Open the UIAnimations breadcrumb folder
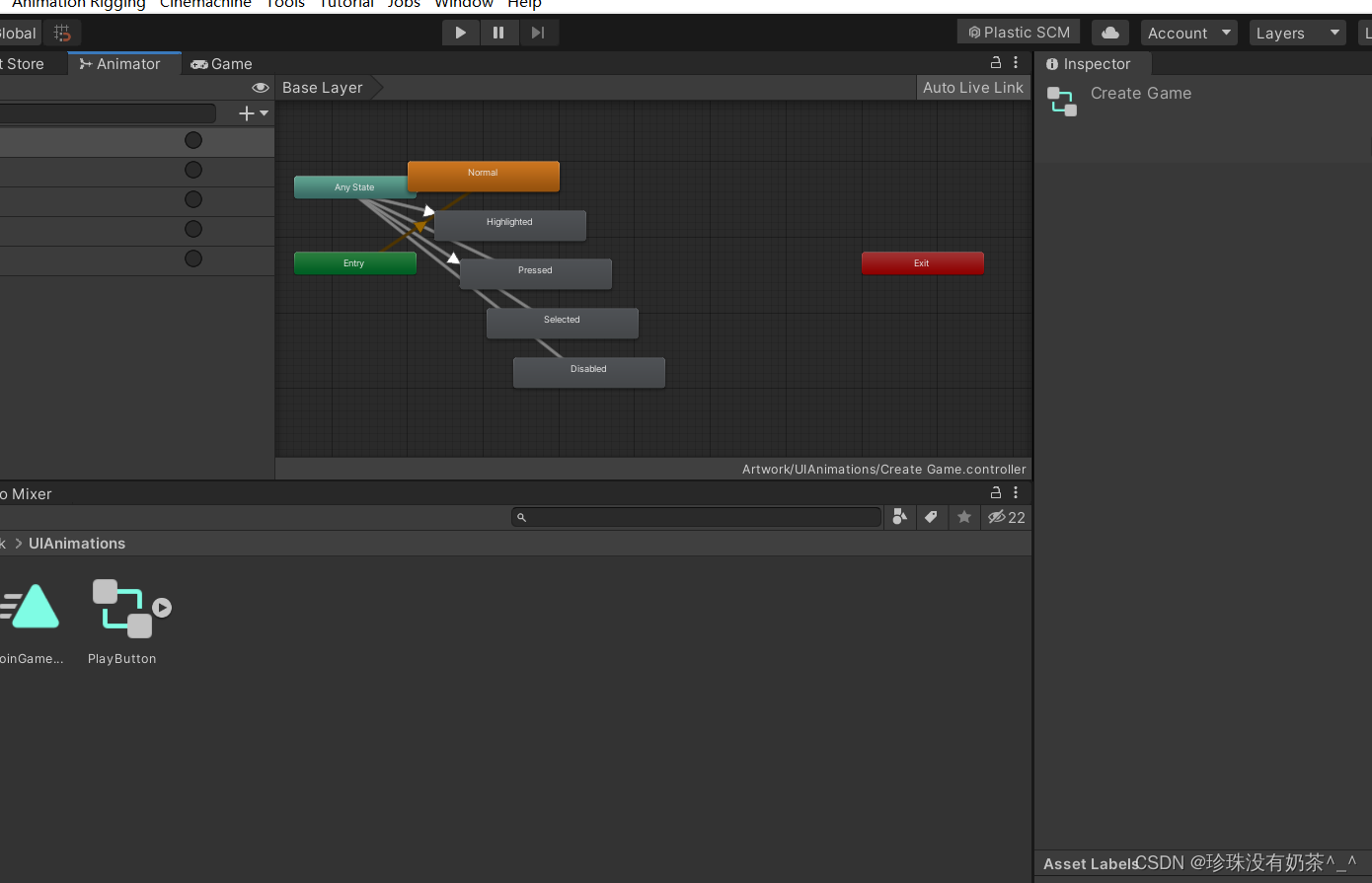1372x883 pixels. 77,544
